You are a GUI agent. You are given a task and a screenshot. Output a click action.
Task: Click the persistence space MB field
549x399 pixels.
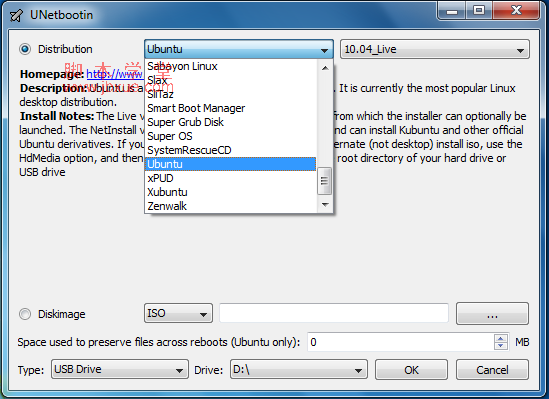(401, 342)
